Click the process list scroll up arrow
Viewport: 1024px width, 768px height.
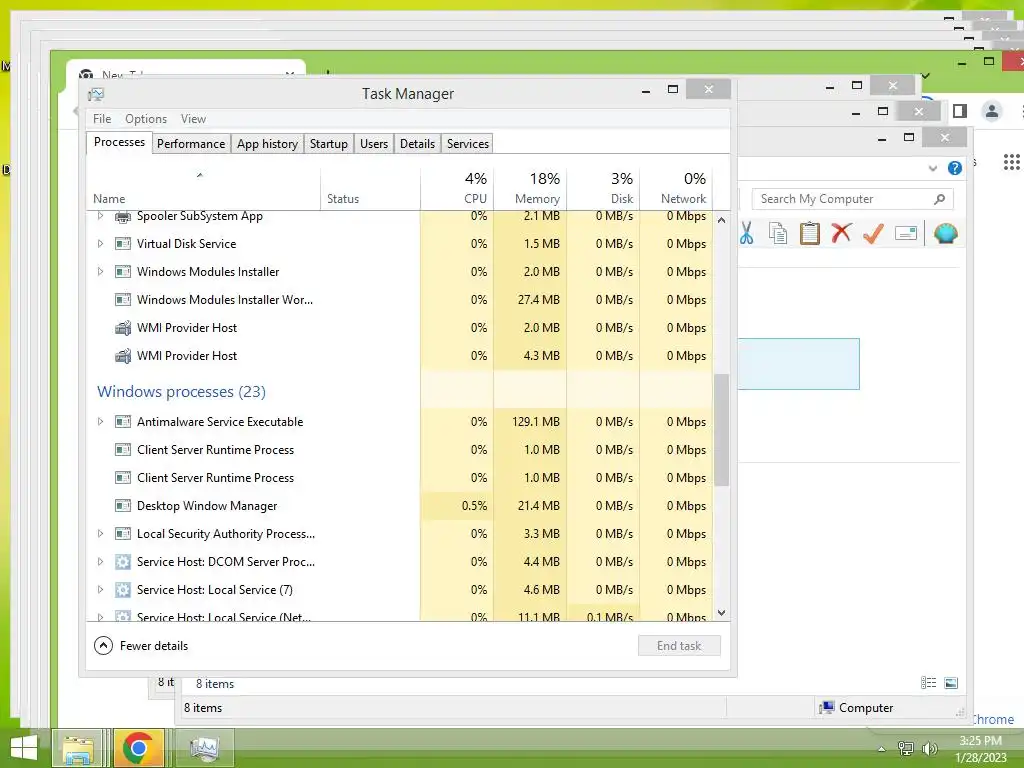point(722,220)
